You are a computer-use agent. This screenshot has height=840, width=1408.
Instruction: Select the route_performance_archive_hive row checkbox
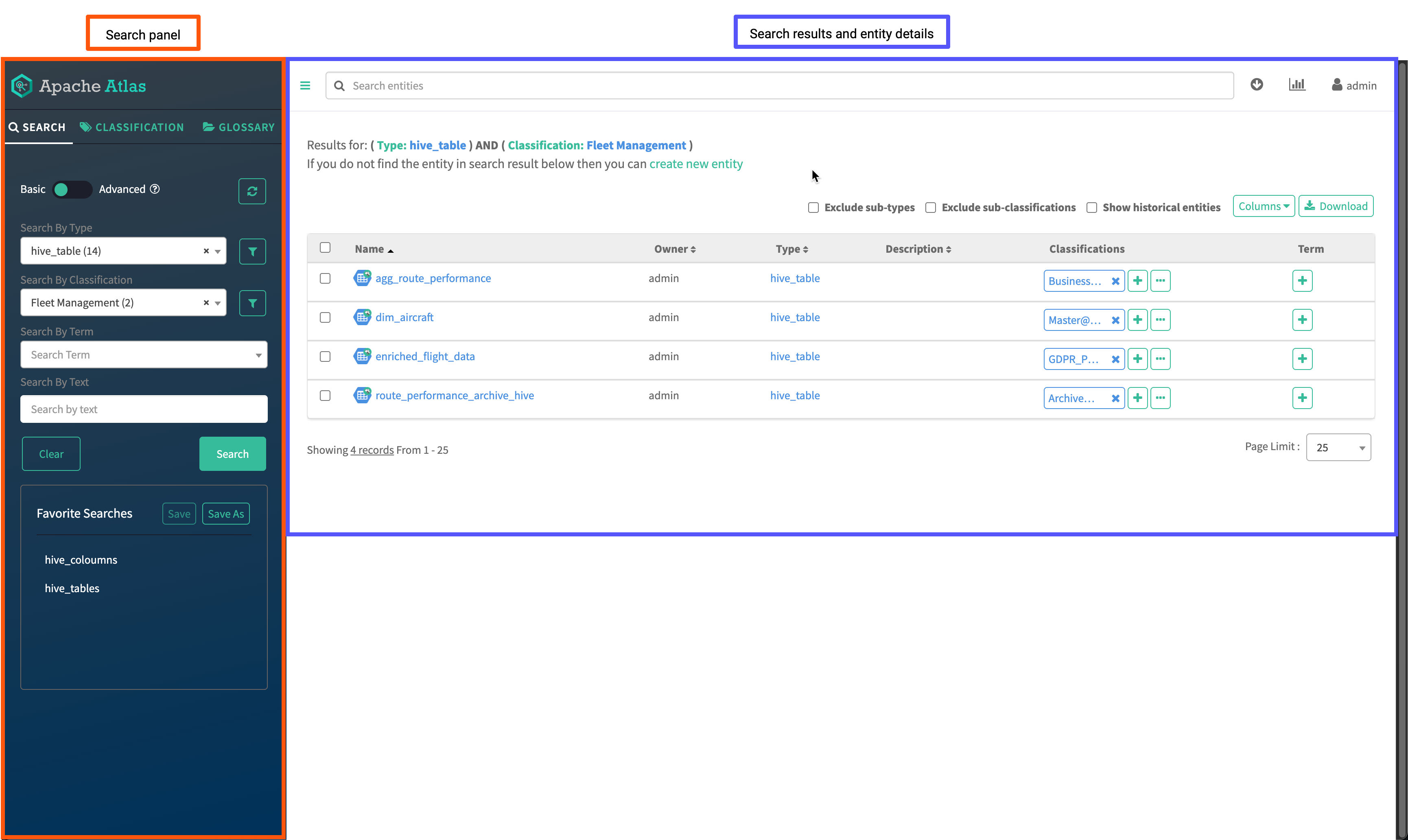(325, 396)
